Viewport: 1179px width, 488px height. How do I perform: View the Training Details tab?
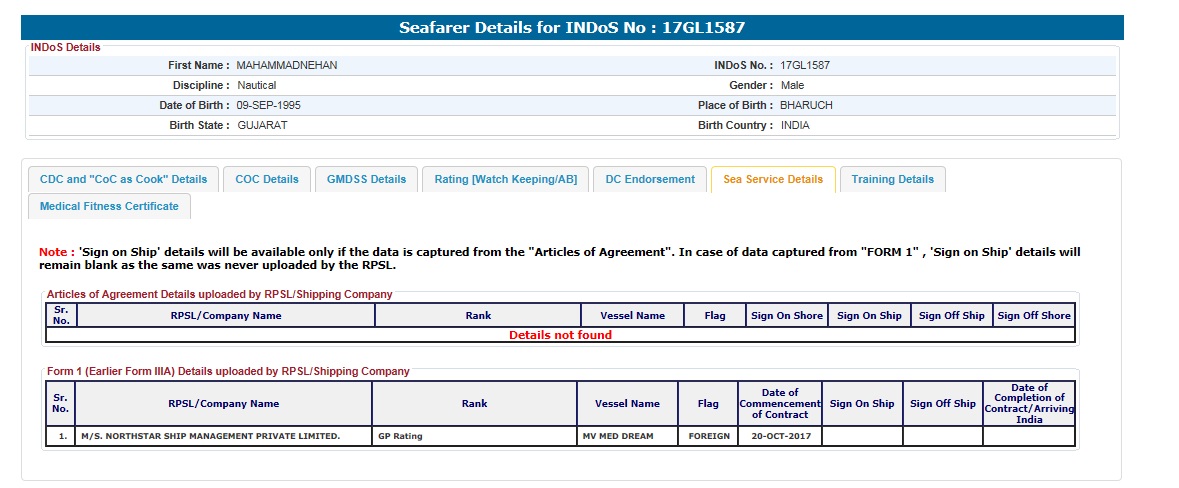892,180
